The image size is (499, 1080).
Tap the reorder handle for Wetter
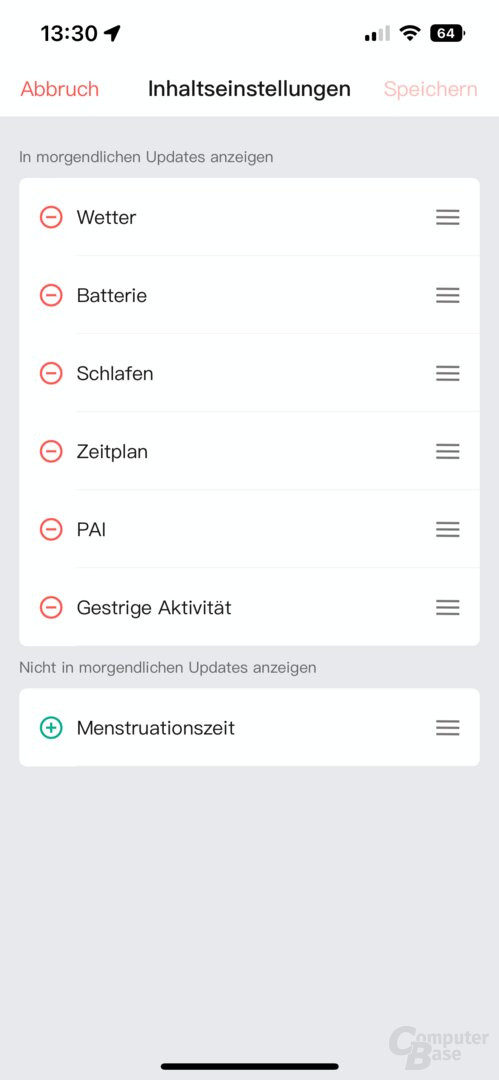point(447,218)
